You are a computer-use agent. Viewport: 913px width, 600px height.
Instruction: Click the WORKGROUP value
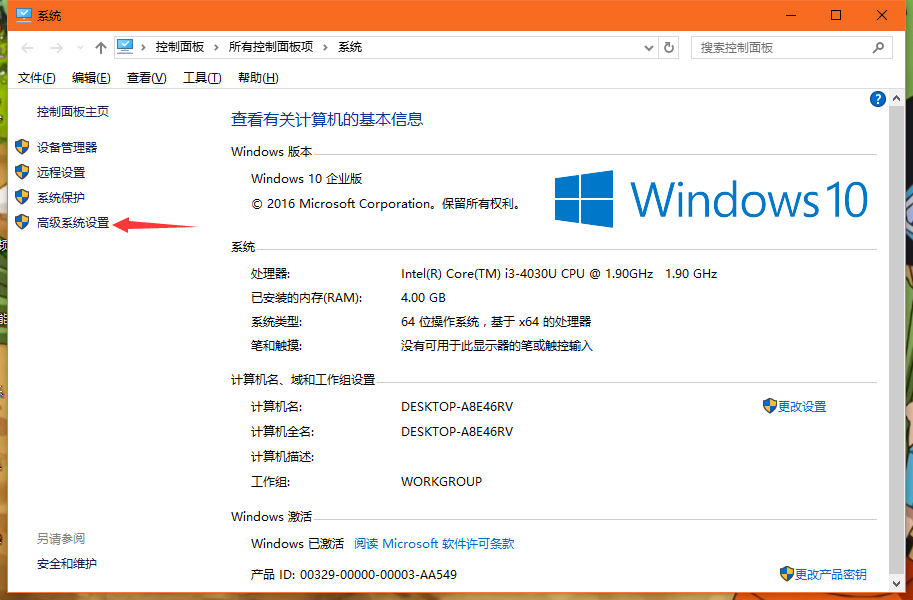[441, 482]
